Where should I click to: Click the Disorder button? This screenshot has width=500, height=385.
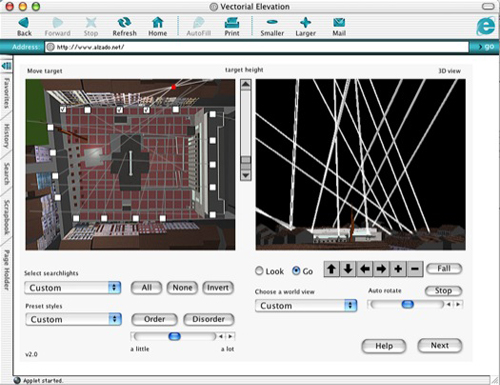click(x=209, y=319)
